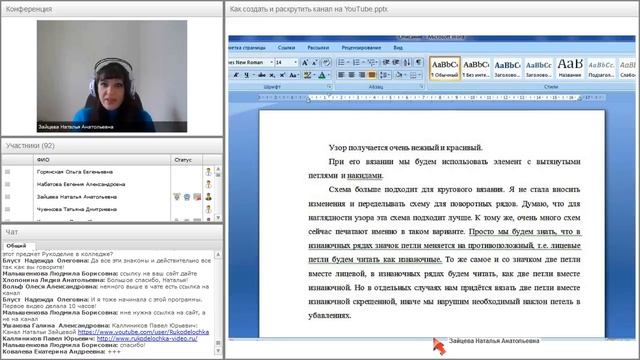Open font color dropdown arrow
This screenshot has height=360, width=640.
click(x=329, y=75)
